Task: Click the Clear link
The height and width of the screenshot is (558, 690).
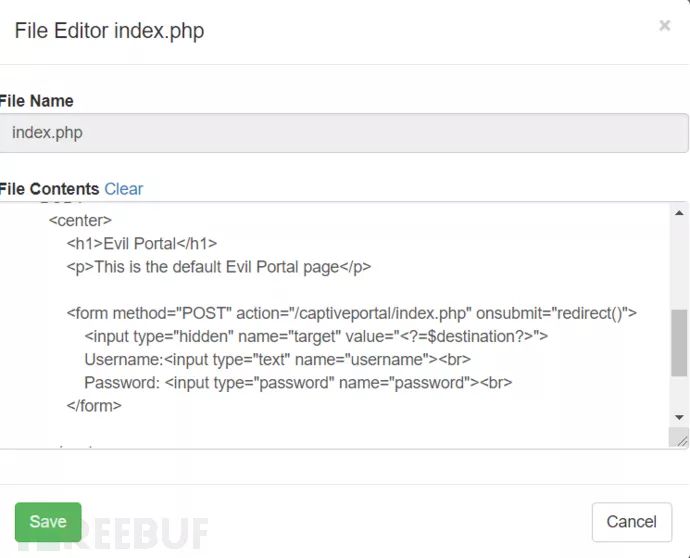Action: 124,189
